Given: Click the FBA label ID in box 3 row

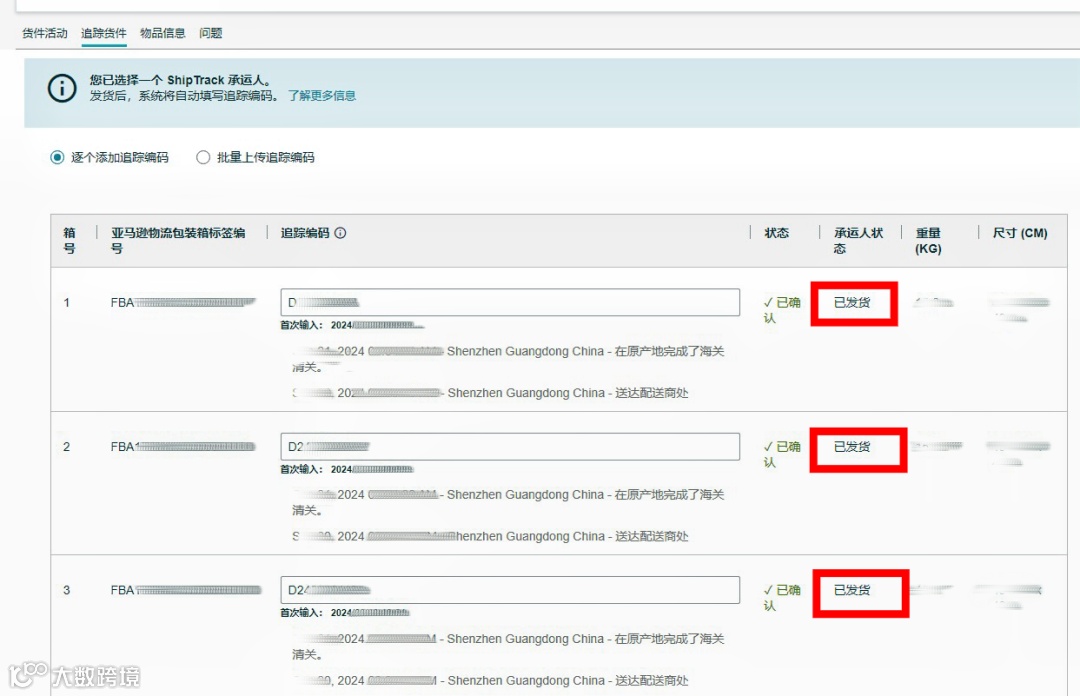Looking at the screenshot, I should coord(186,590).
